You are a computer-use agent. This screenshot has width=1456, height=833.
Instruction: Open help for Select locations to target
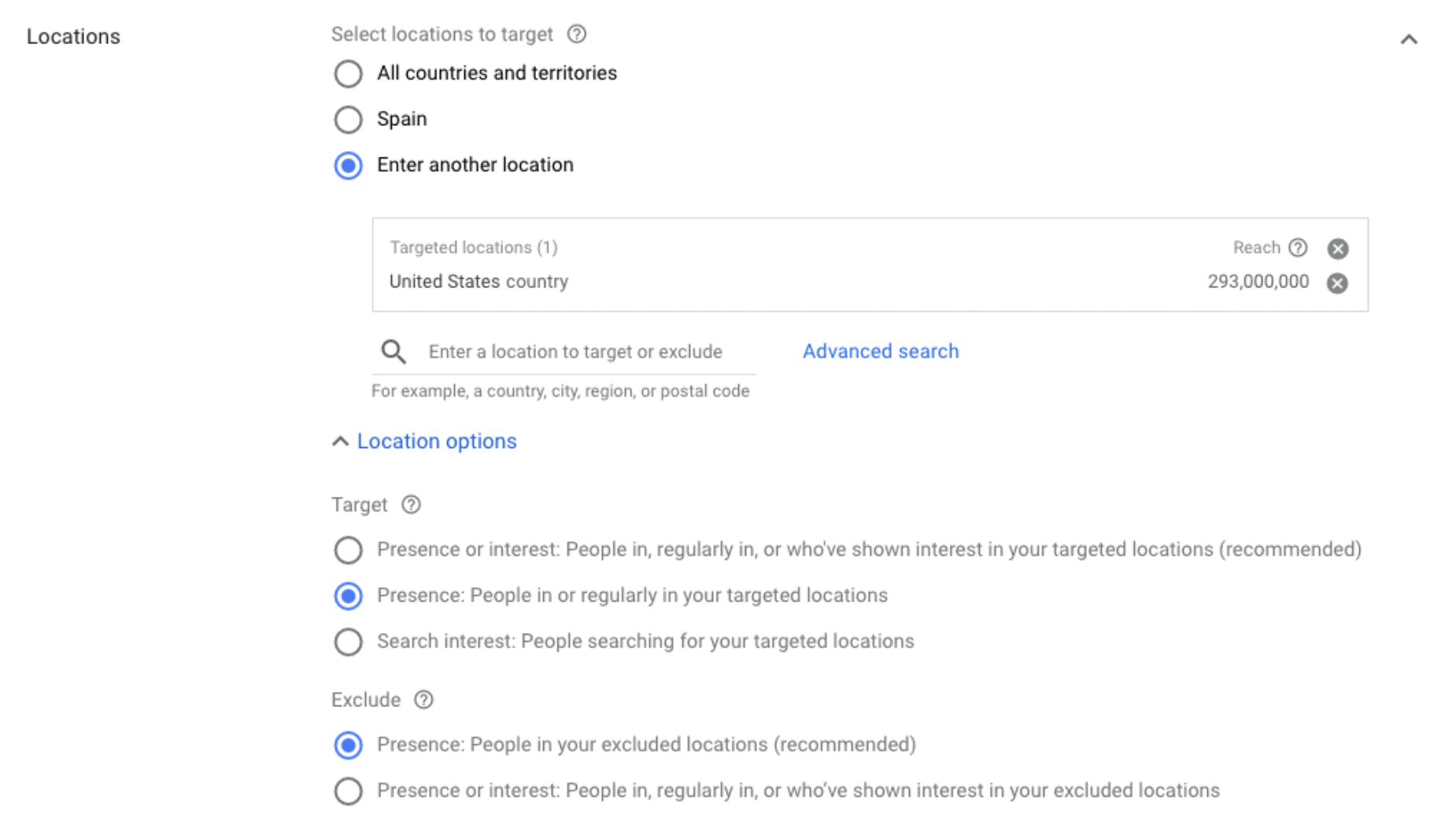point(577,35)
